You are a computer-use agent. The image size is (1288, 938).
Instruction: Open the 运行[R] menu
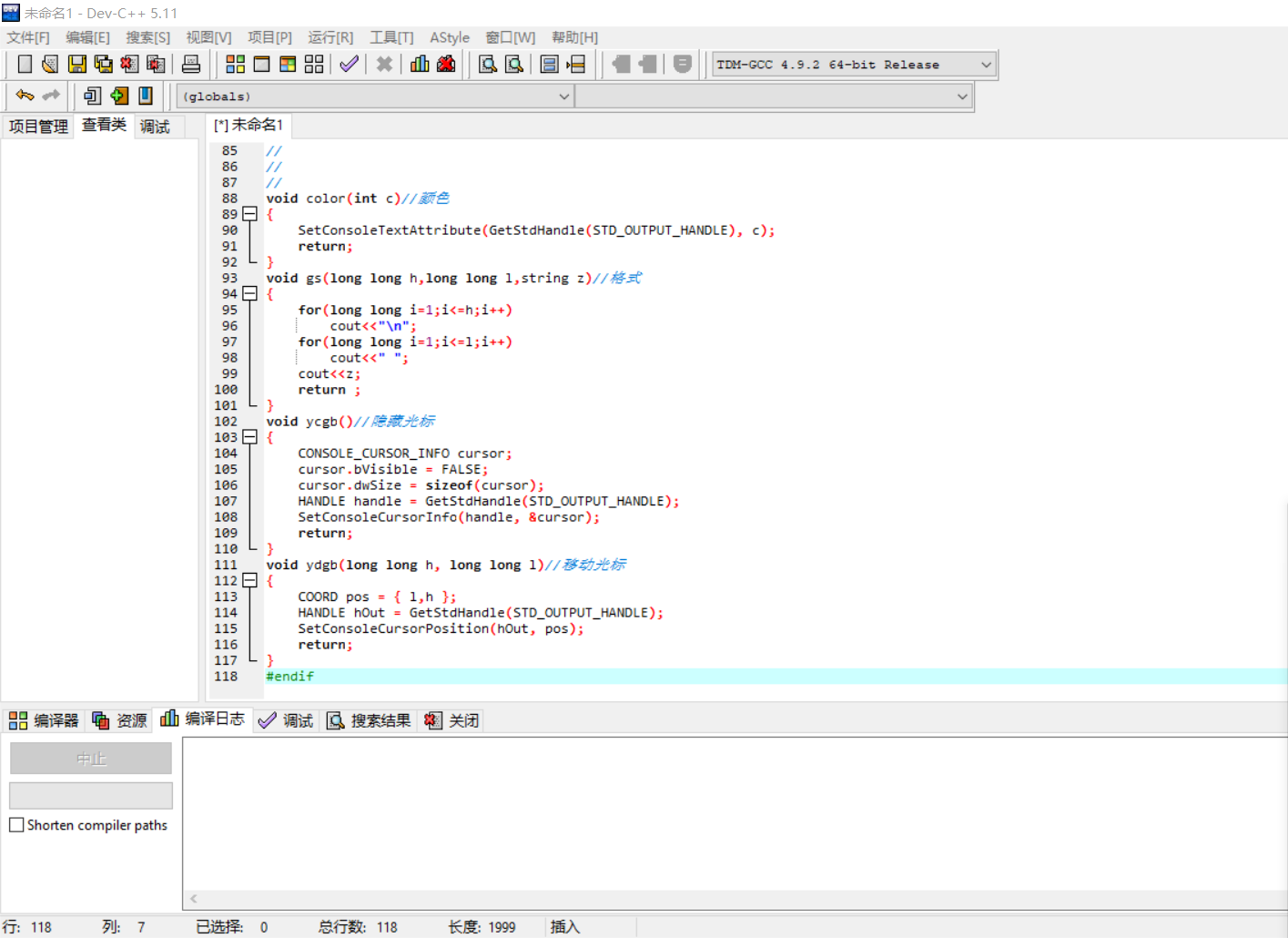click(x=330, y=37)
